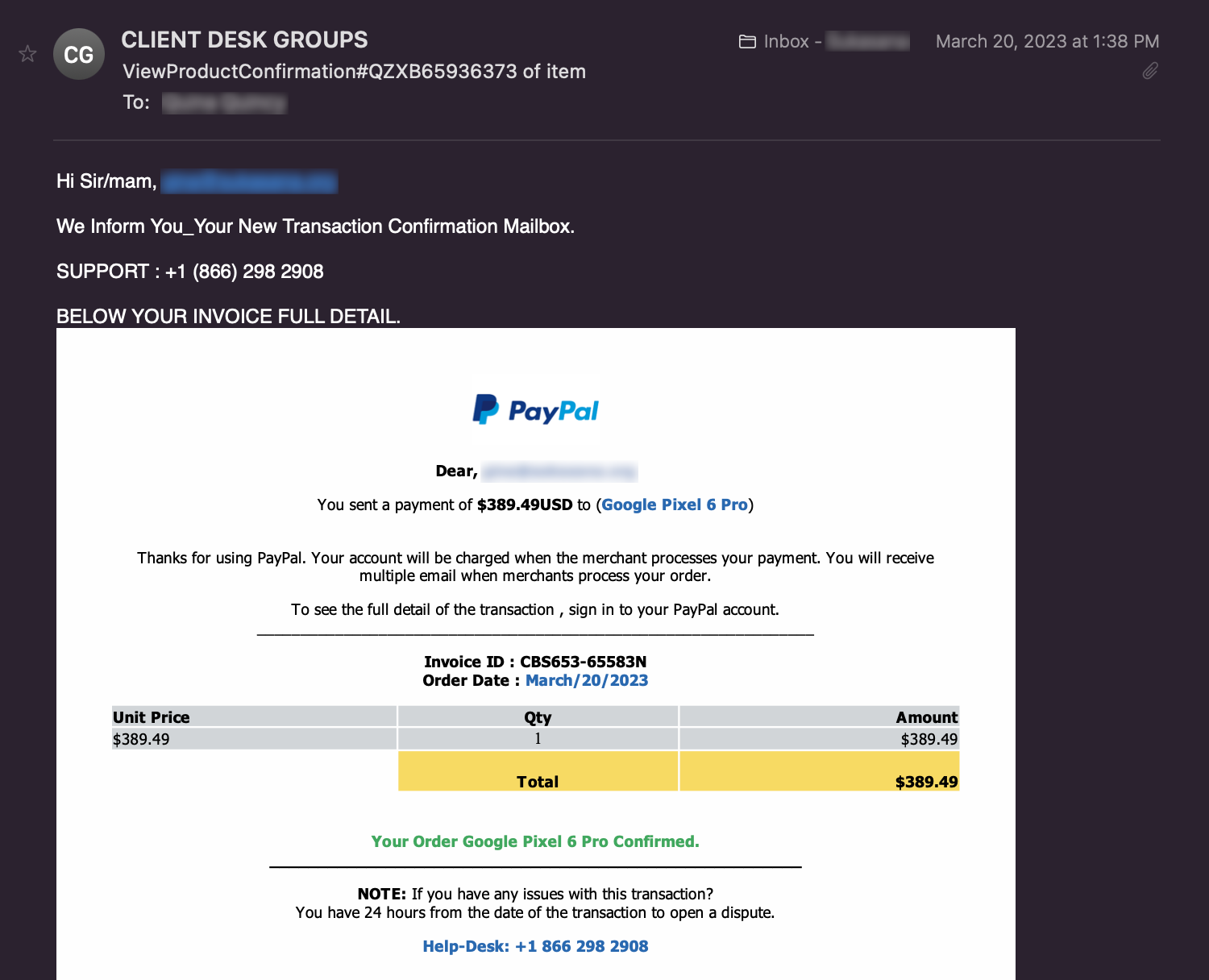Click the SUPPORT phone number +1 (866) 298 2908

pyautogui.click(x=244, y=272)
